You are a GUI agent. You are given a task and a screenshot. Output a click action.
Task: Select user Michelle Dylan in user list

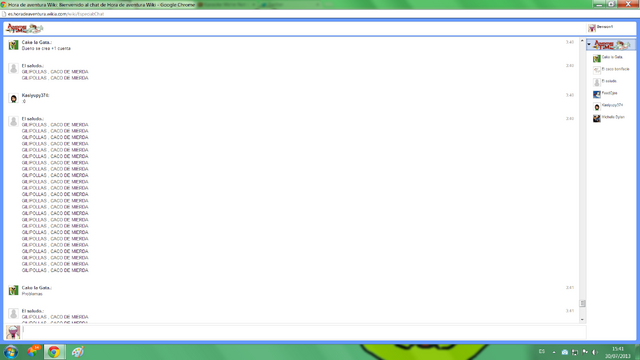click(613, 117)
